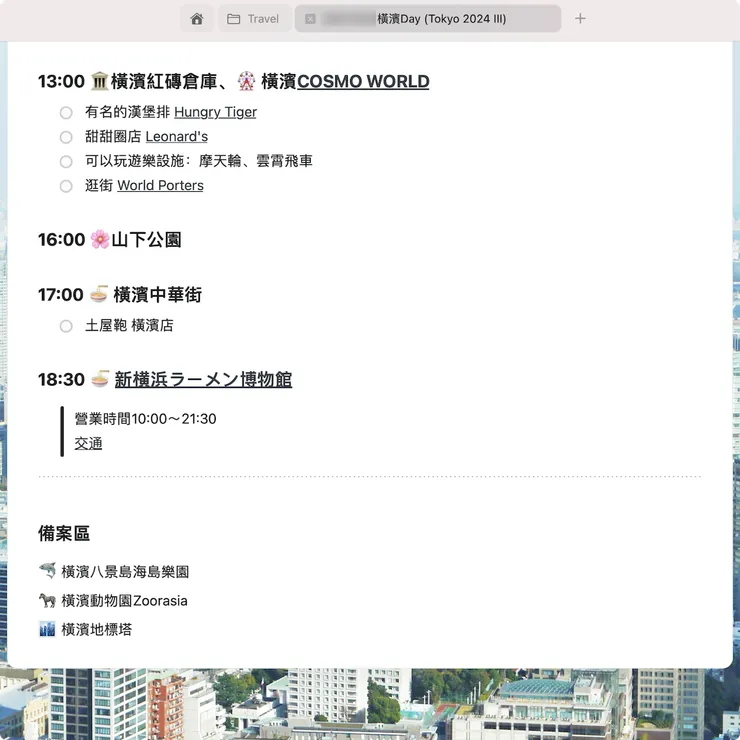Click the folder icon in Travel tab
The image size is (740, 740).
(x=233, y=19)
